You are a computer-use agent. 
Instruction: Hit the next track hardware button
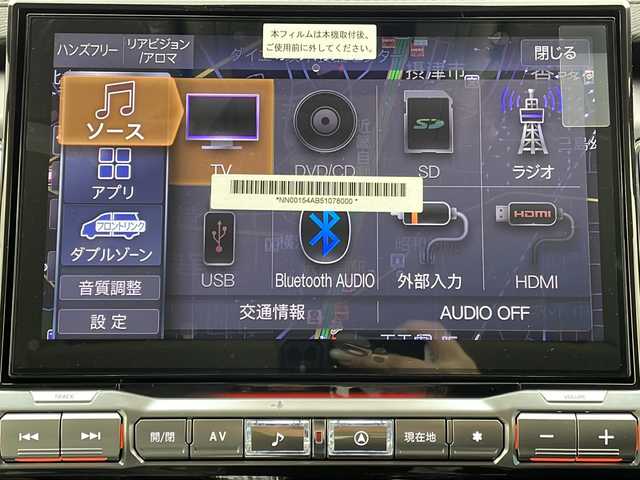click(91, 437)
